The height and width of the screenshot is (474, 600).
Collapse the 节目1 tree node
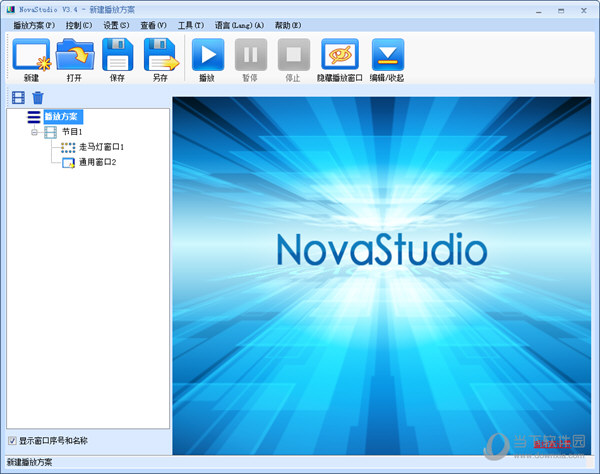coord(34,132)
